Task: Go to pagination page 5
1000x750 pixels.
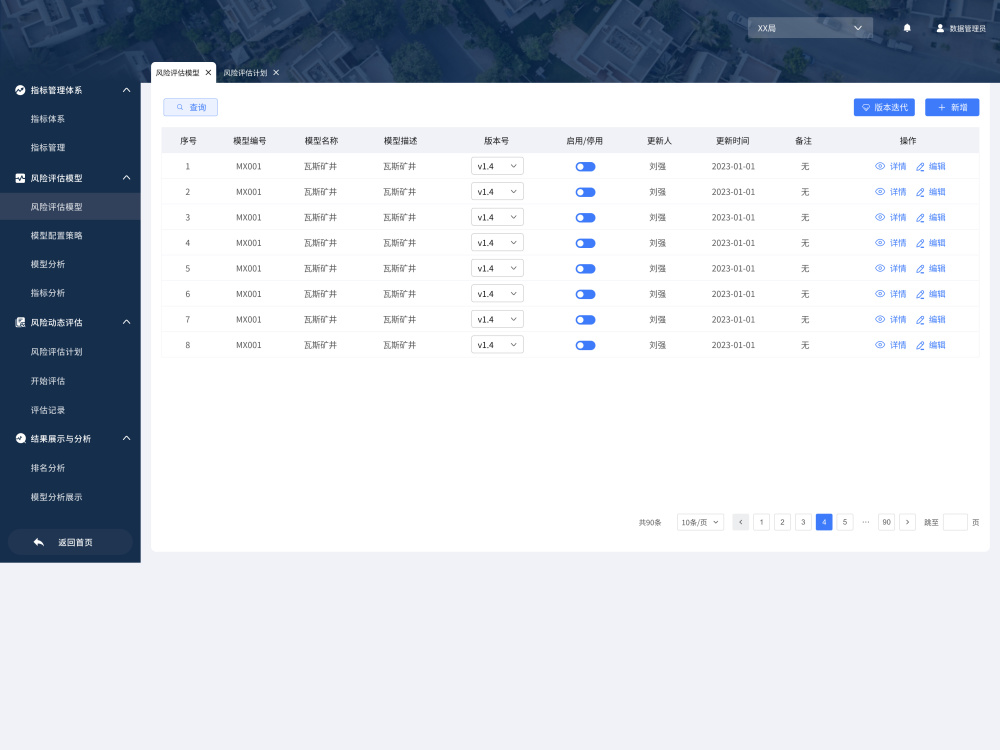Action: pos(845,522)
